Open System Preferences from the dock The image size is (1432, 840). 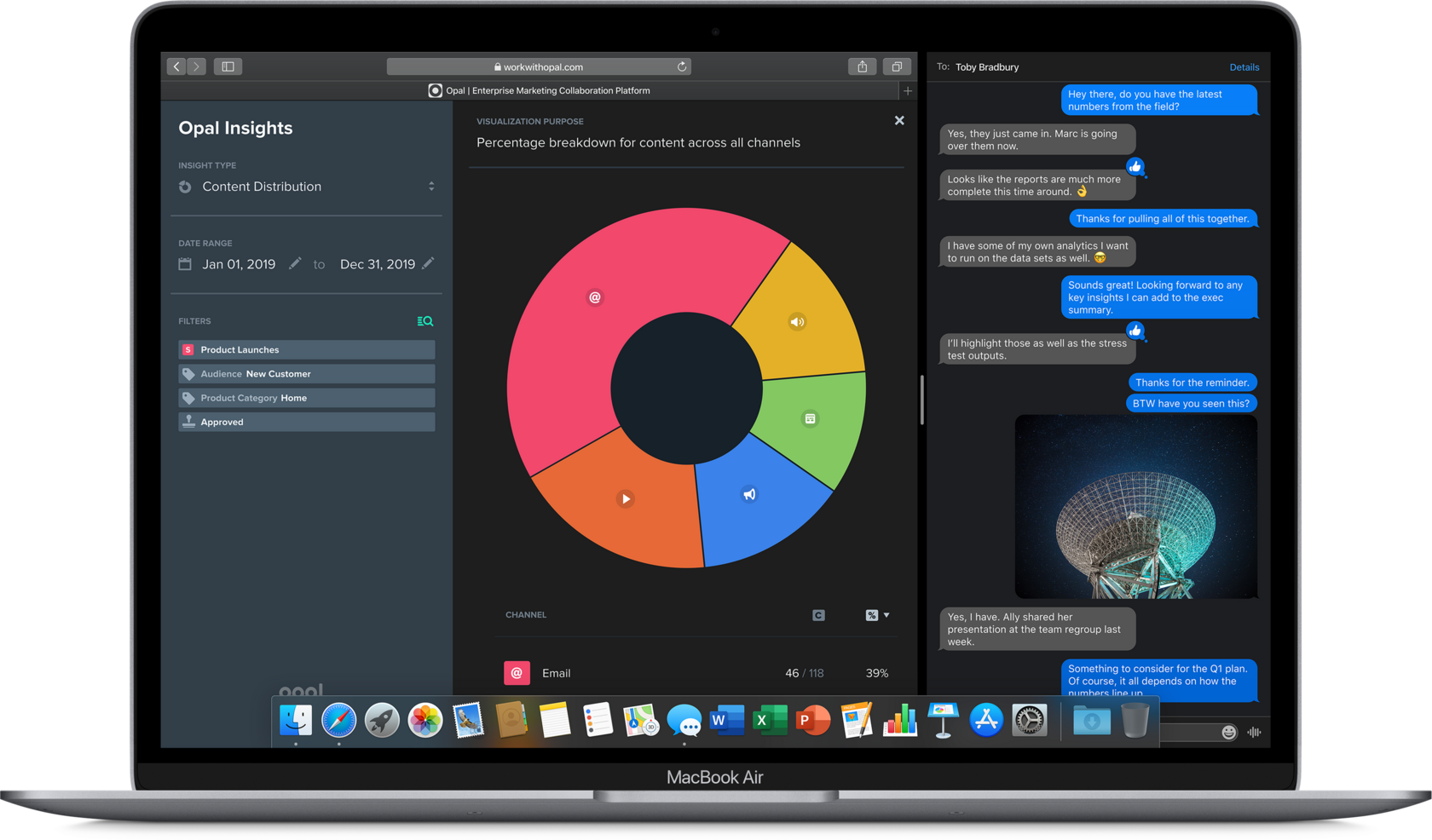(x=1030, y=721)
